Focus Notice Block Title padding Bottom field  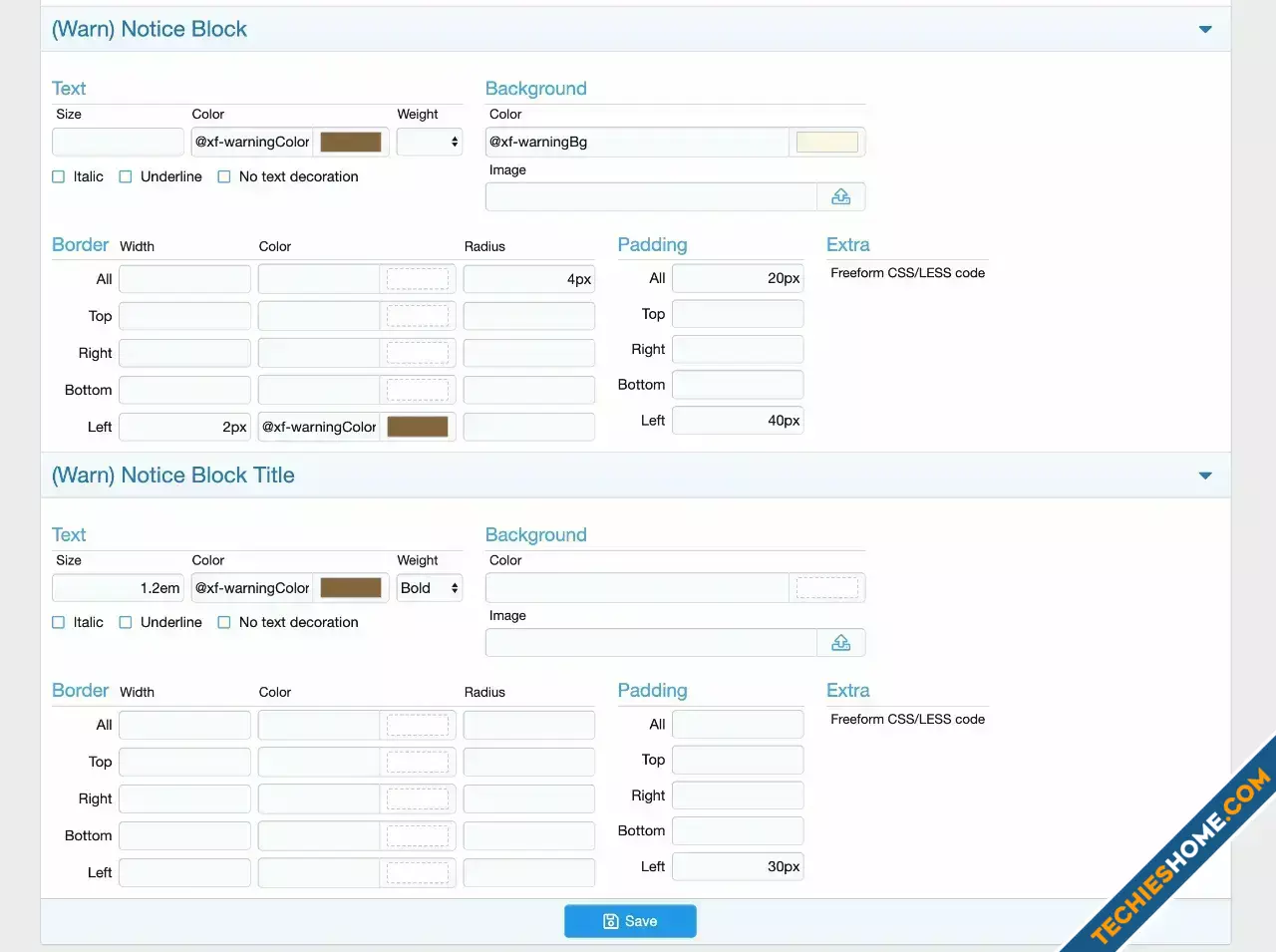click(738, 830)
